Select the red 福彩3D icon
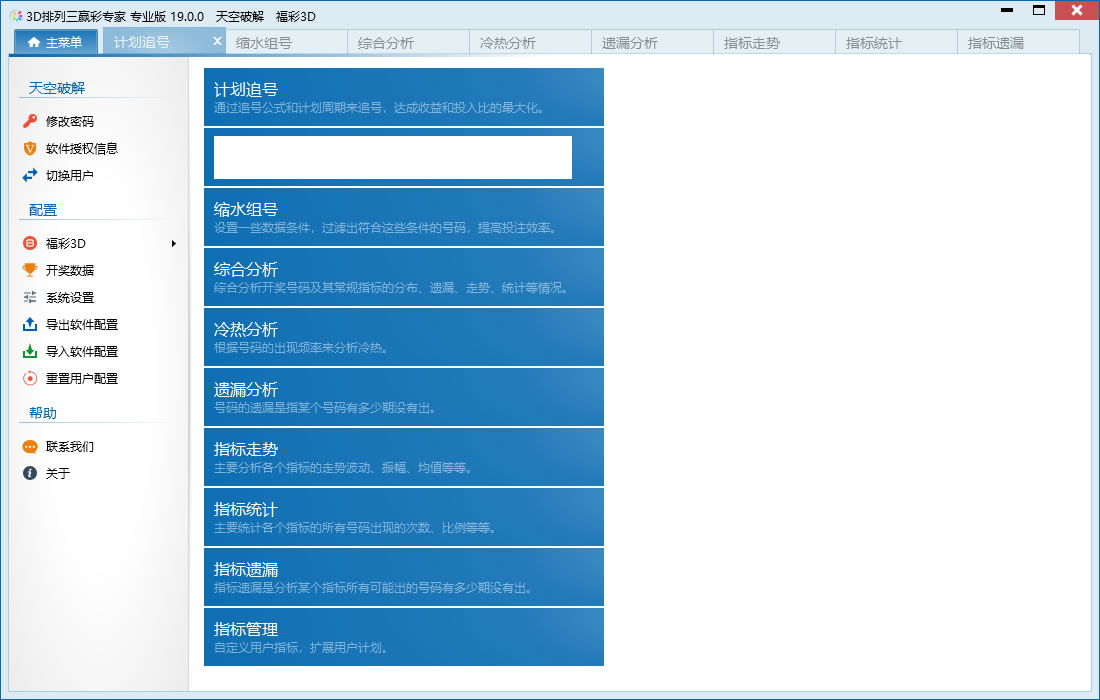The width and height of the screenshot is (1100, 700). 29,243
